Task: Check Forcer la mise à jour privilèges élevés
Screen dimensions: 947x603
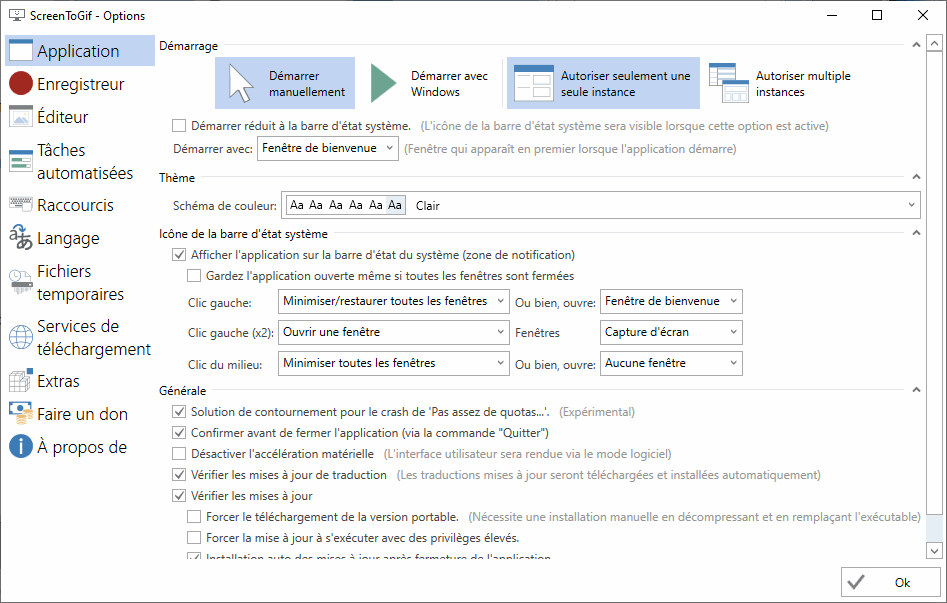Action: [x=194, y=538]
